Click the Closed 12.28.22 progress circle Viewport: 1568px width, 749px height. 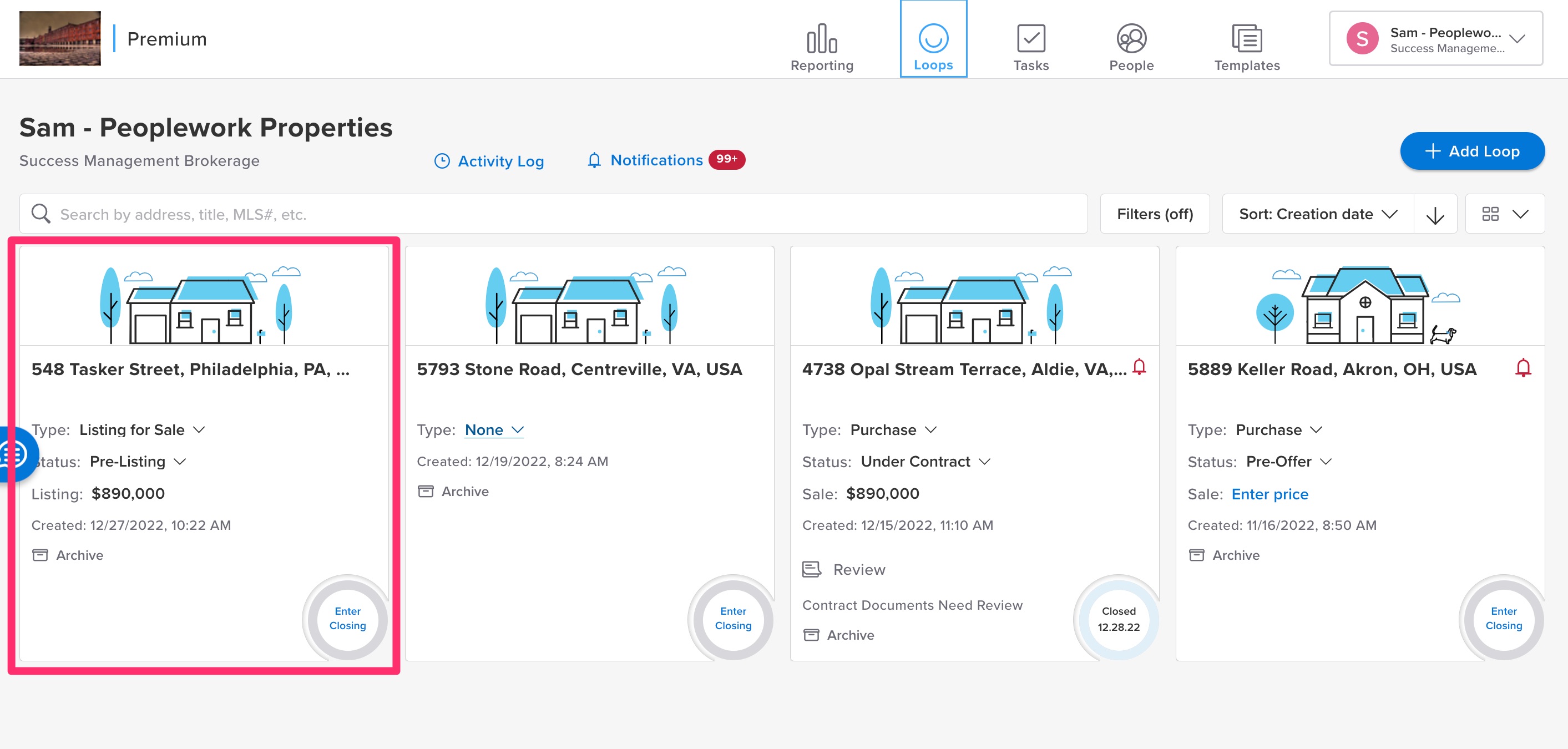click(1117, 619)
